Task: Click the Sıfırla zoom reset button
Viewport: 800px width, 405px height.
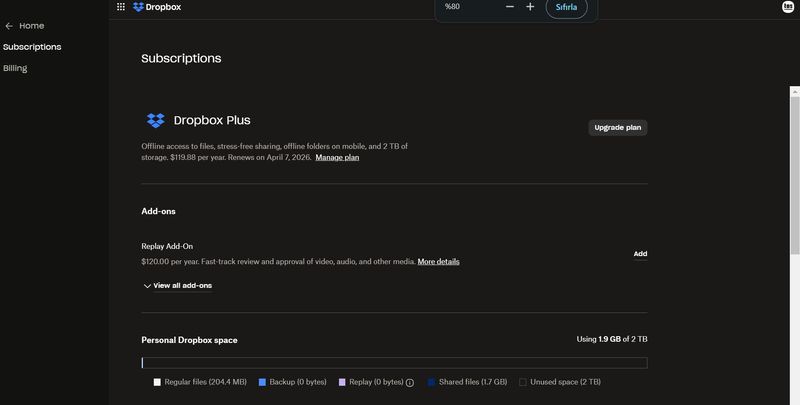Action: coord(566,7)
